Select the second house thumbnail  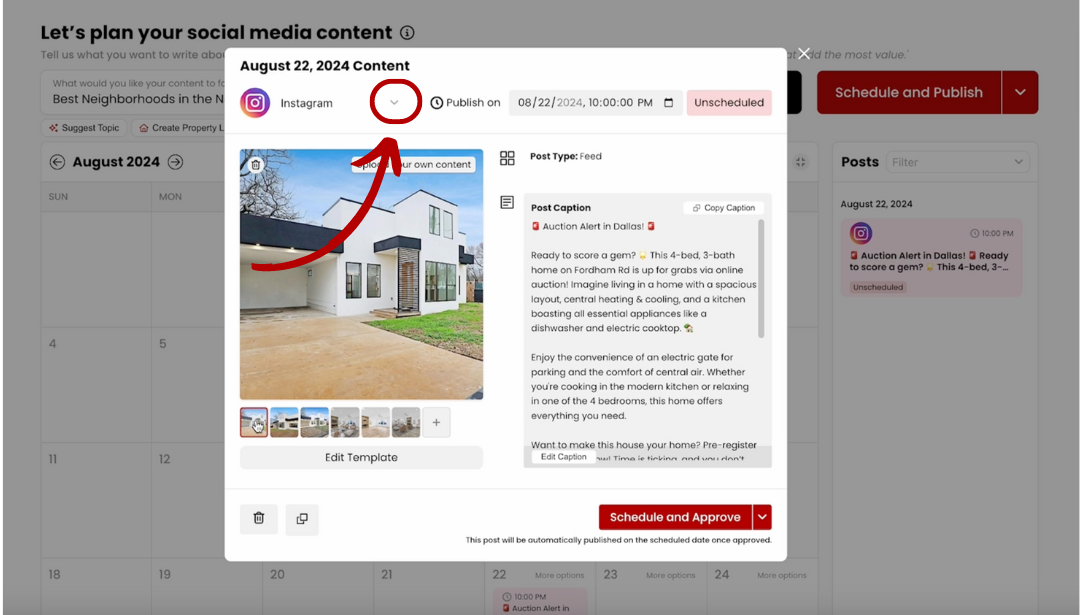click(x=284, y=422)
